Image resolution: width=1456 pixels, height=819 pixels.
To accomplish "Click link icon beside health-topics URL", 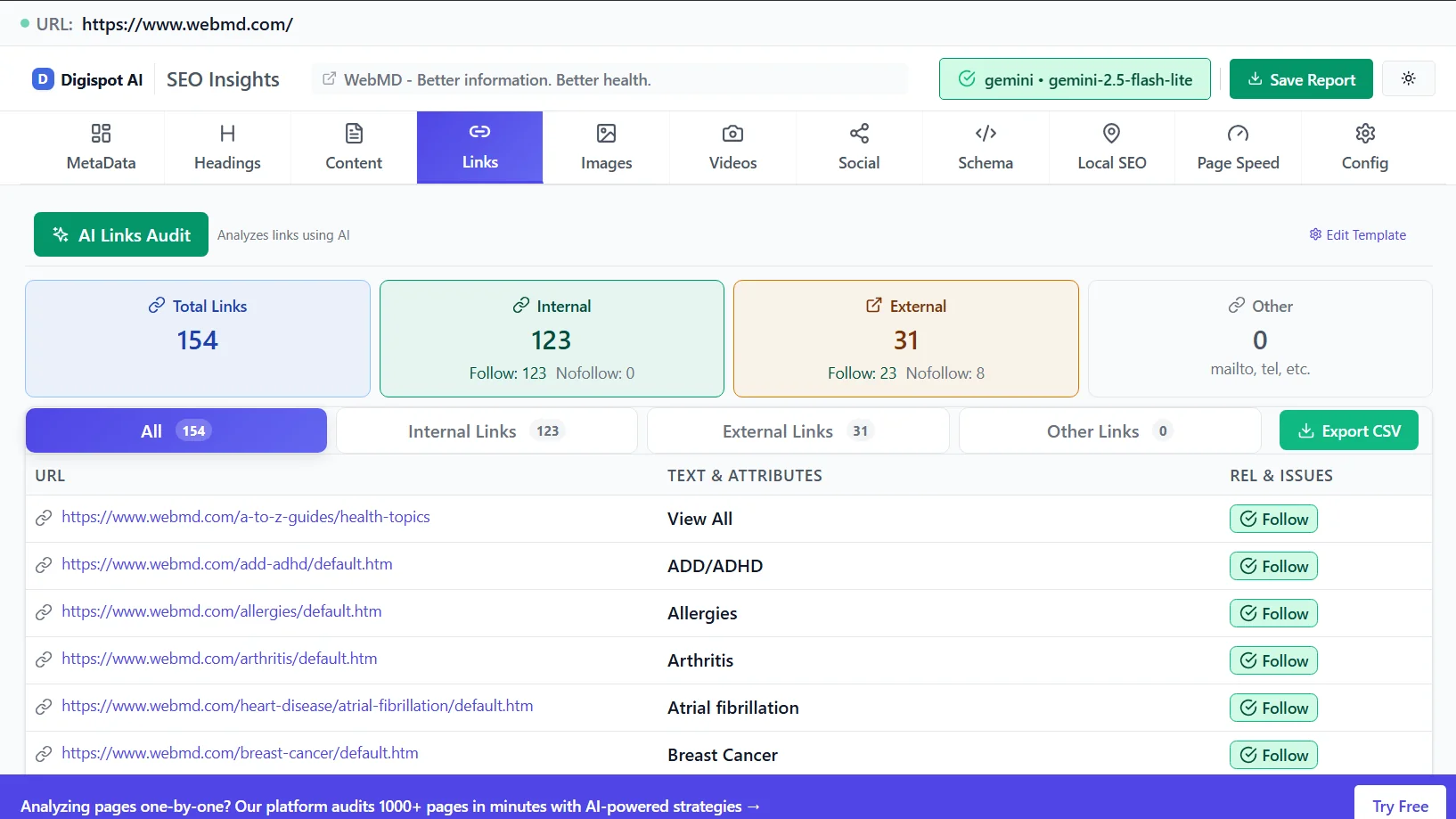I will pos(44,518).
